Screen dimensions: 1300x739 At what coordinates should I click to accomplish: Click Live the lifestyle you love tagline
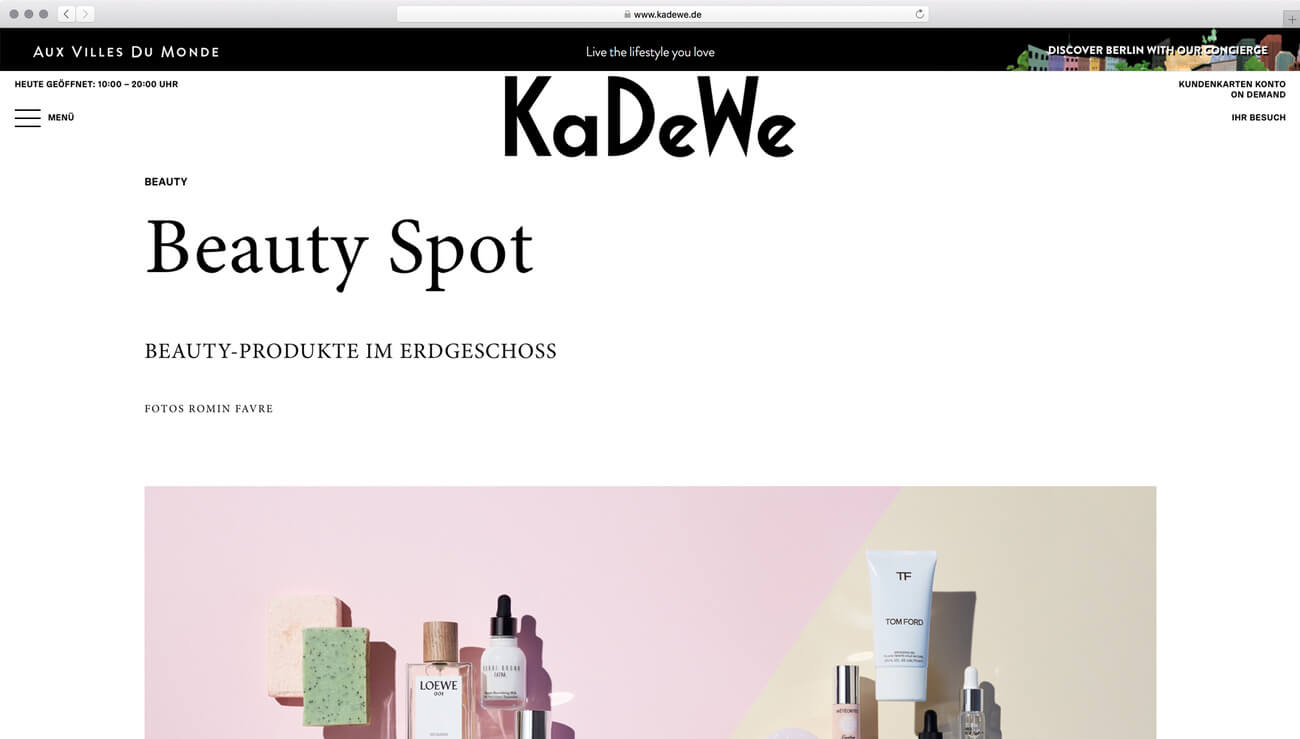coord(650,52)
